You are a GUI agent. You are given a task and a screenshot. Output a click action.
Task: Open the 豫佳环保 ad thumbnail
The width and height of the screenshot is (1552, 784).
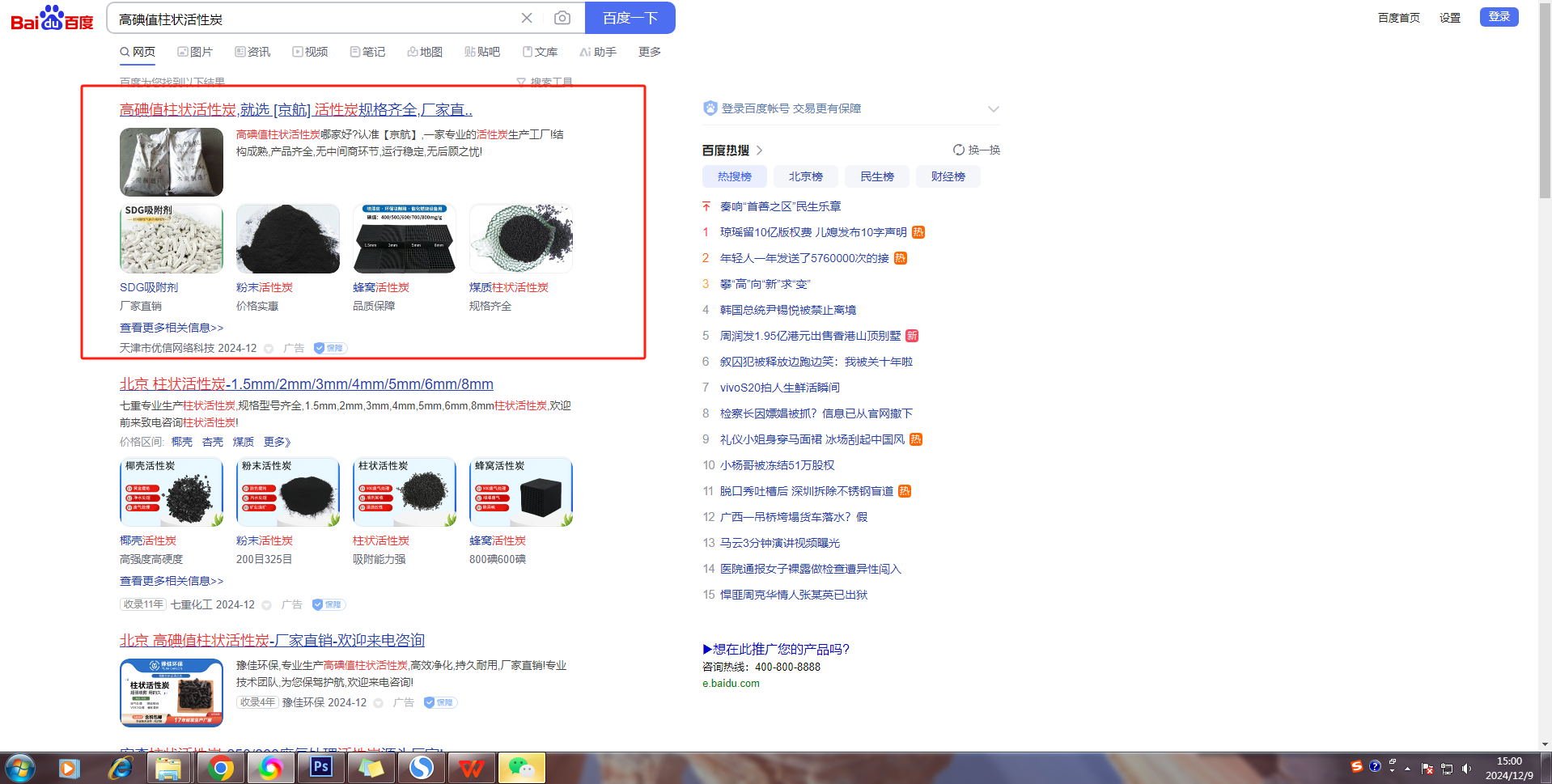coord(172,693)
